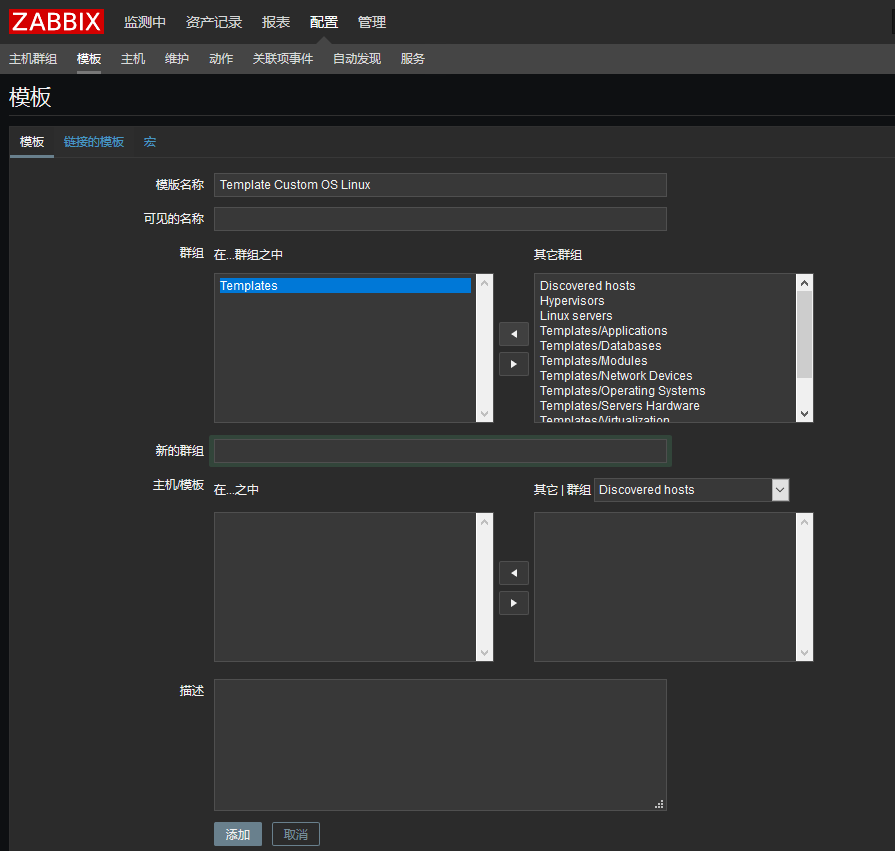The height and width of the screenshot is (851, 895).
Task: Move selected group right to other groups
Action: (514, 364)
